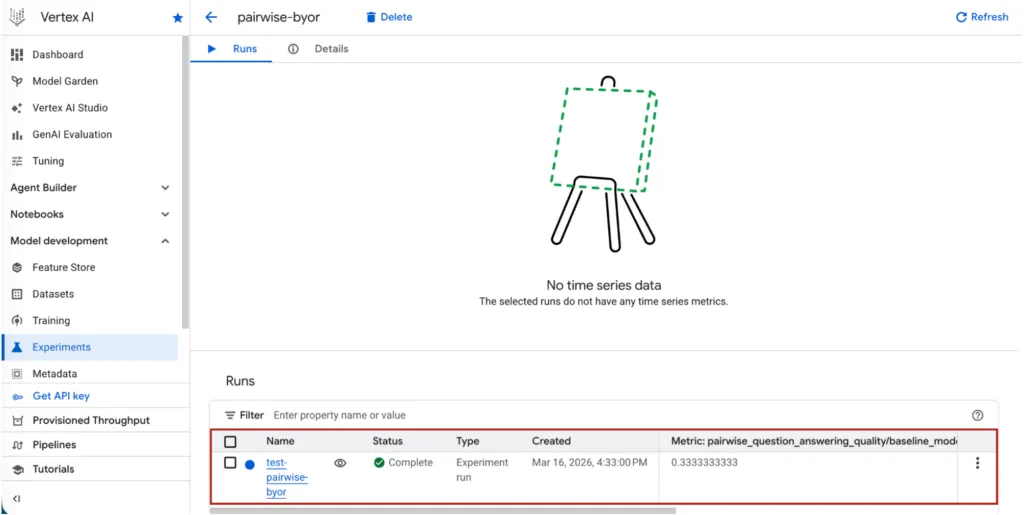Sort by the Name column header

(280, 441)
